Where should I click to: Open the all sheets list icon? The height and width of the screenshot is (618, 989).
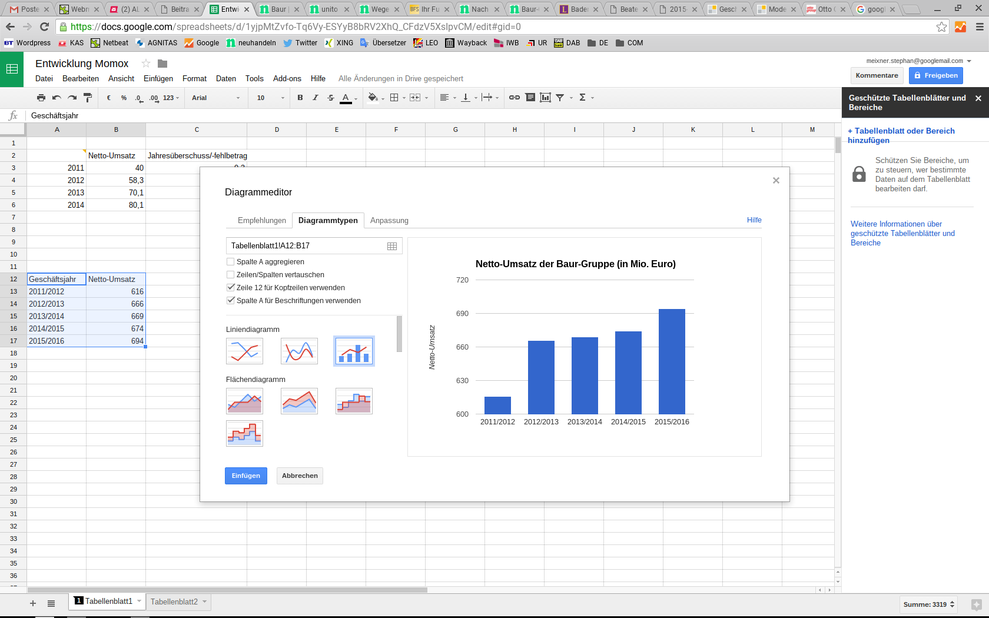[51, 603]
